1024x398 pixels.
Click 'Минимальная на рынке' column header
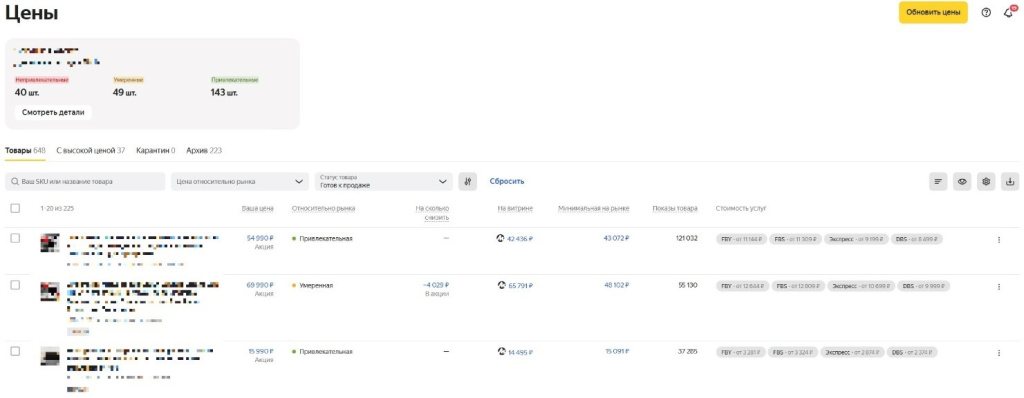point(594,208)
